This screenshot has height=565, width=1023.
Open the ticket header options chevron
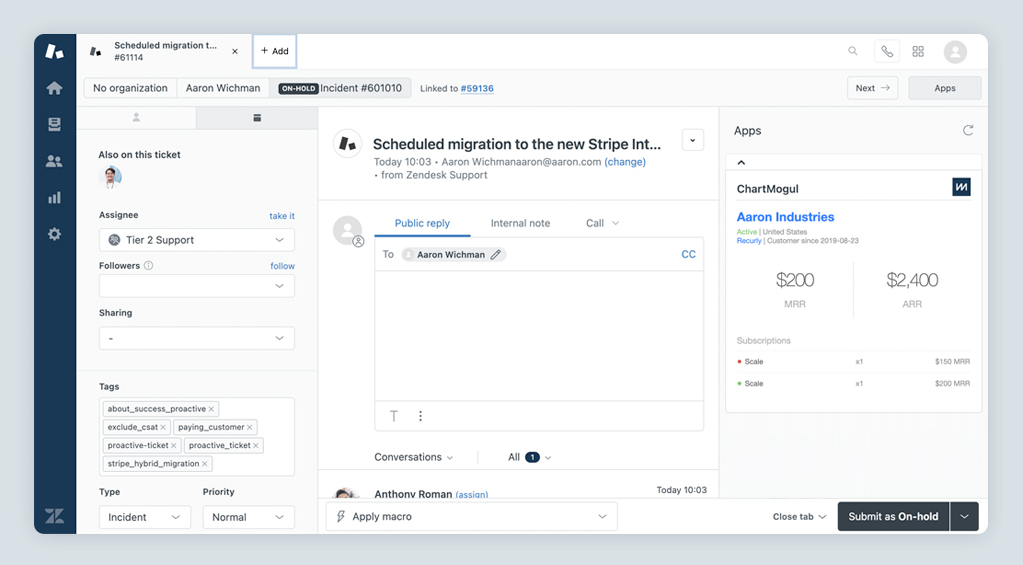693,140
